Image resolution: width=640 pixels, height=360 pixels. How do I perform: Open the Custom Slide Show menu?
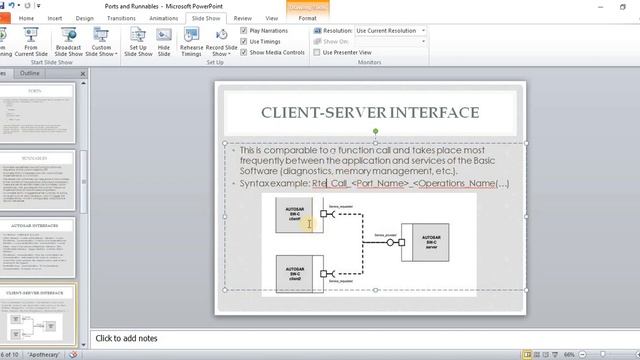tap(101, 42)
